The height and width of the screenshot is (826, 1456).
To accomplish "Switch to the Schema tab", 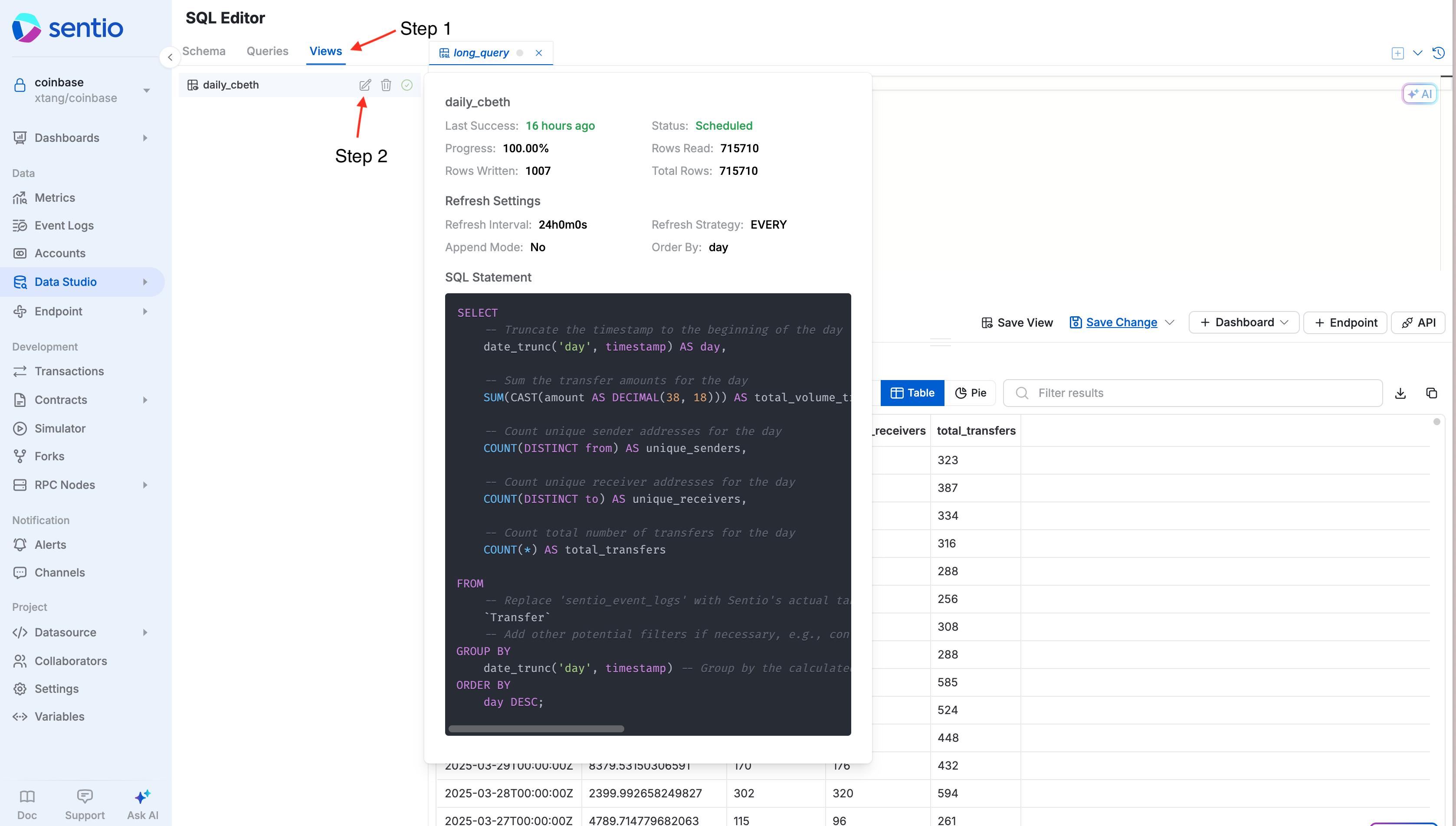I will 203,51.
